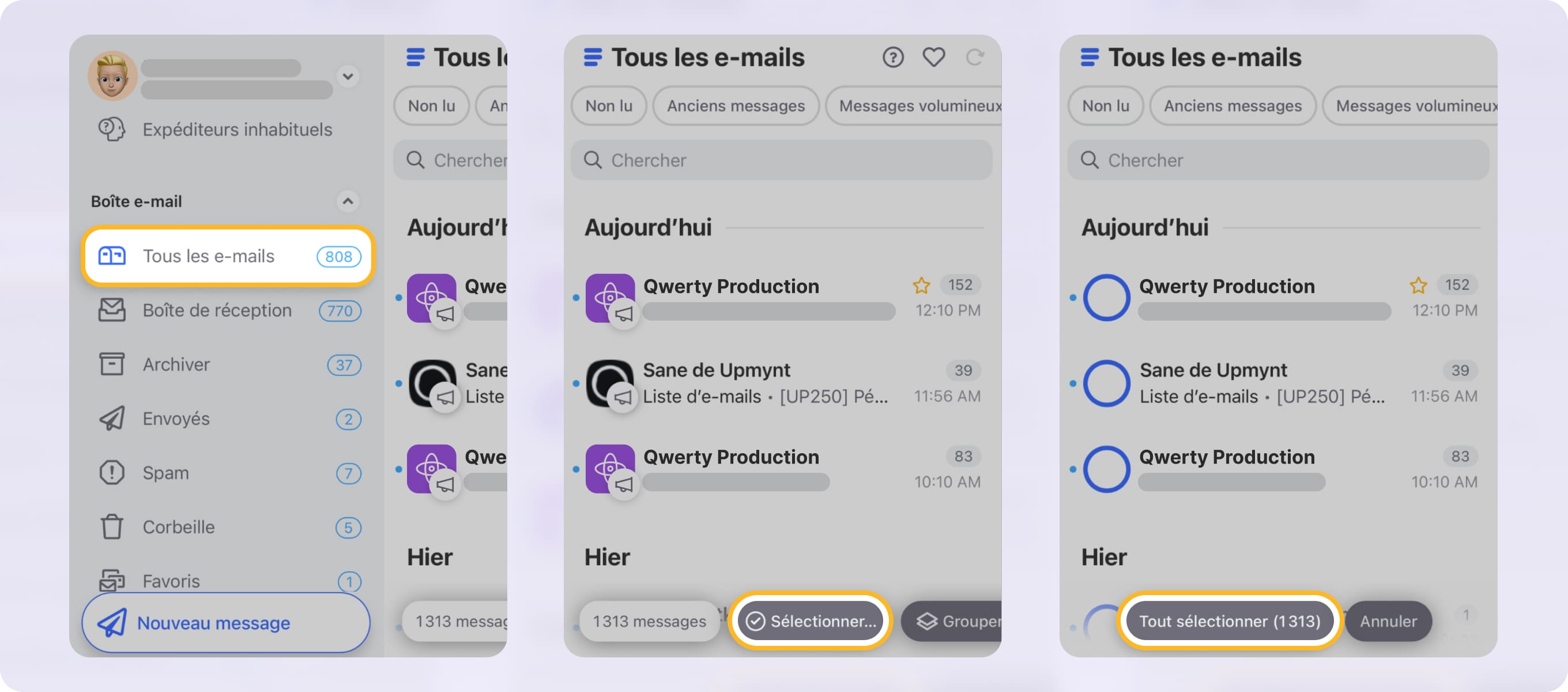Select Messages volumineux filter in middle panel
1568x692 pixels.
(x=914, y=106)
